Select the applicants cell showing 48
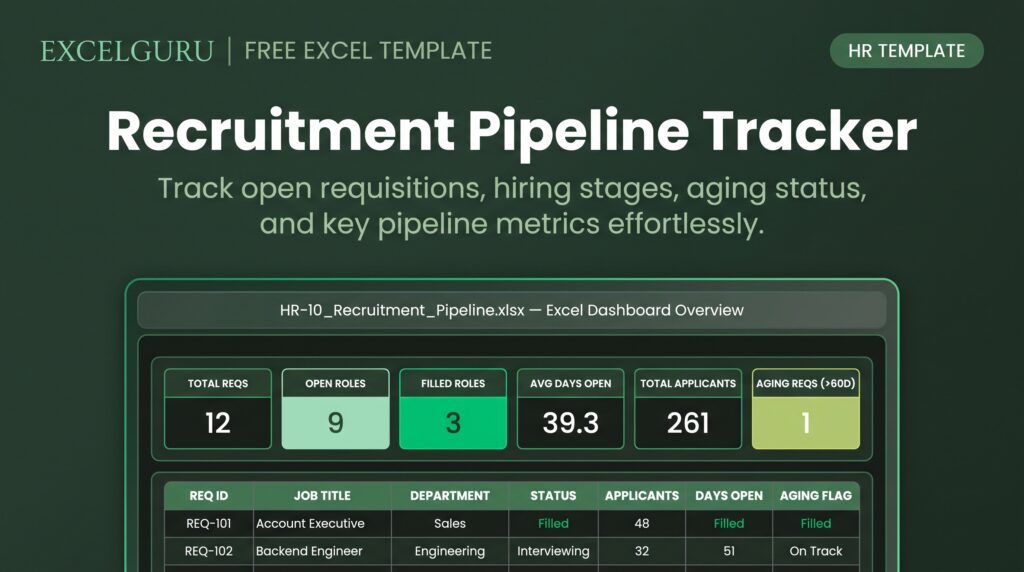 (642, 524)
